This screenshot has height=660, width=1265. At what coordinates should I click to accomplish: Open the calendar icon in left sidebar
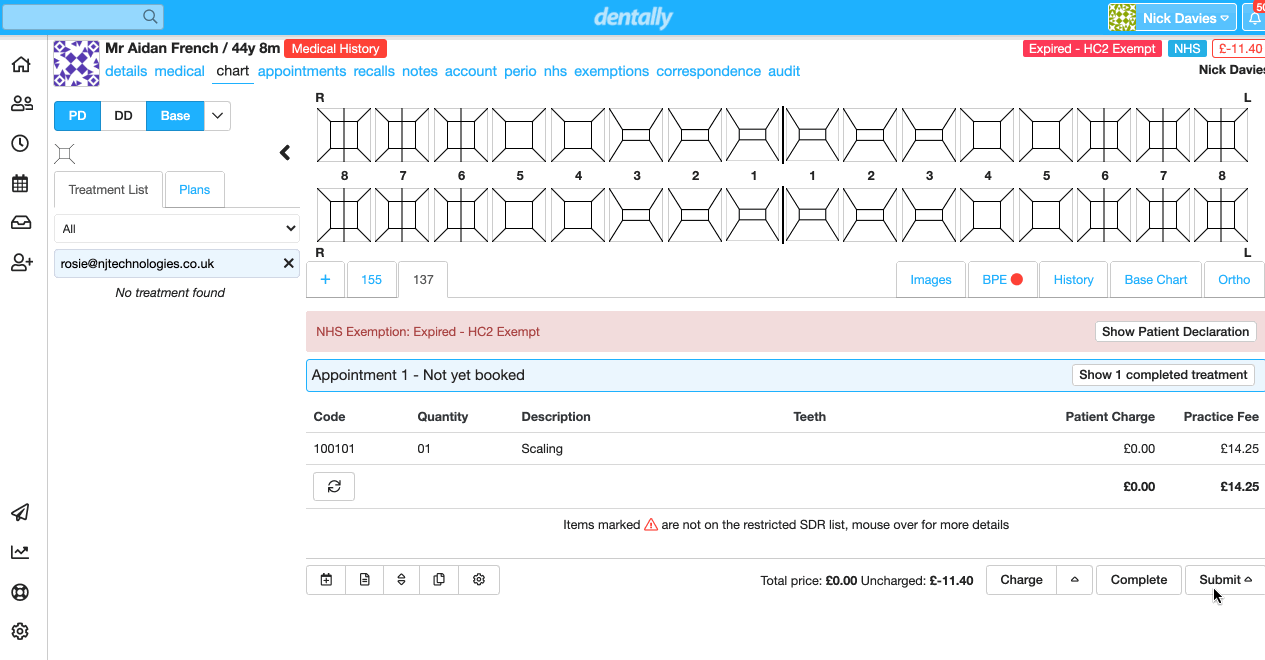coord(20,183)
